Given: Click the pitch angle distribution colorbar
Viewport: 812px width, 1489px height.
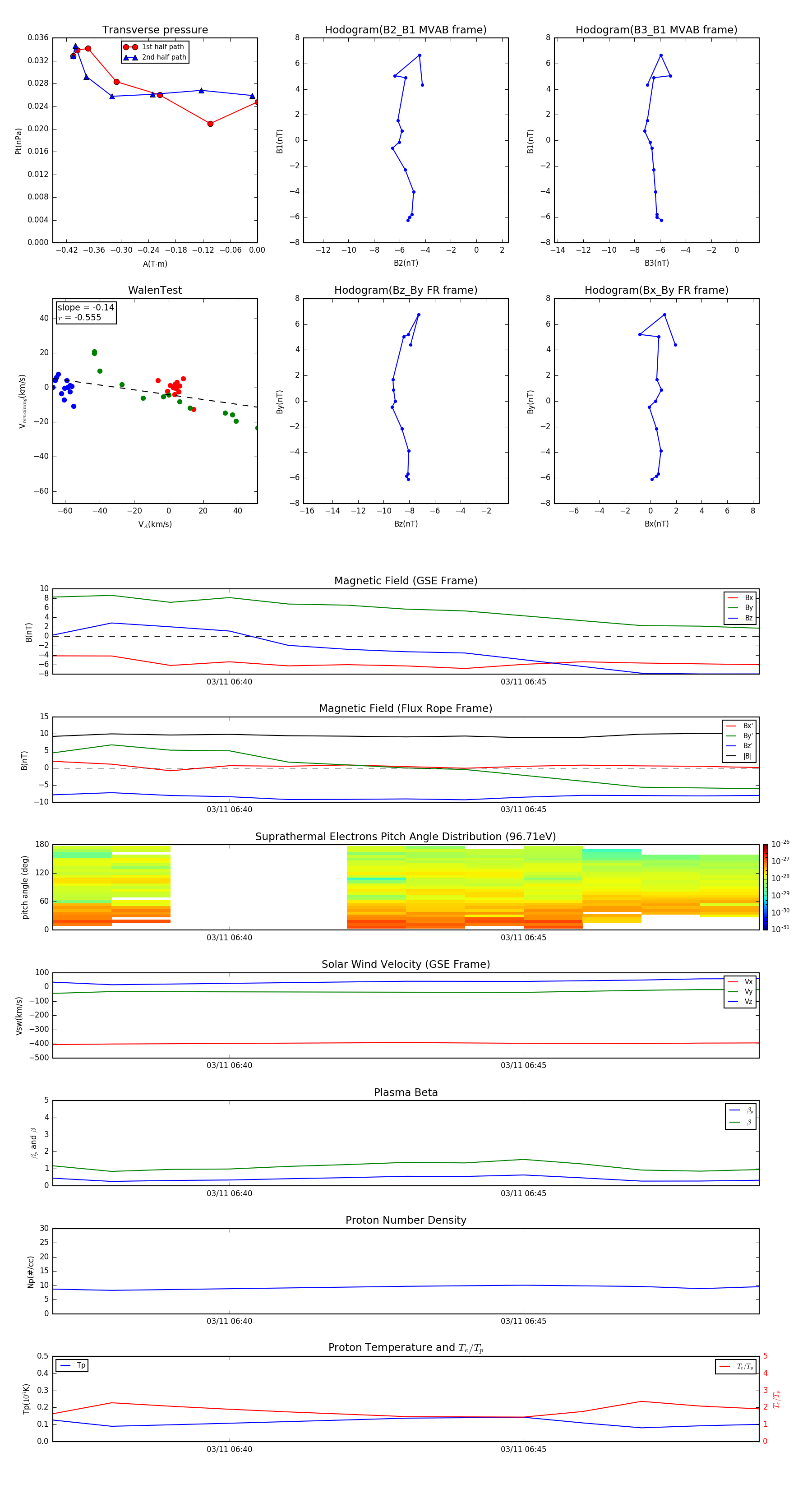Looking at the screenshot, I should tap(765, 887).
